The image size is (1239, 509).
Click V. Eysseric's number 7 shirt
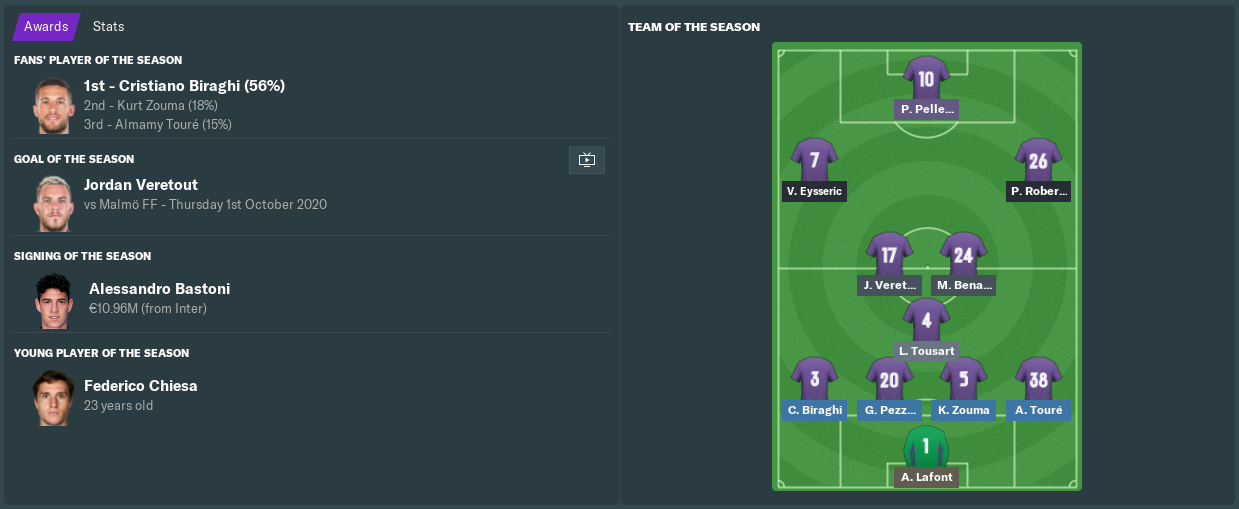pos(814,160)
